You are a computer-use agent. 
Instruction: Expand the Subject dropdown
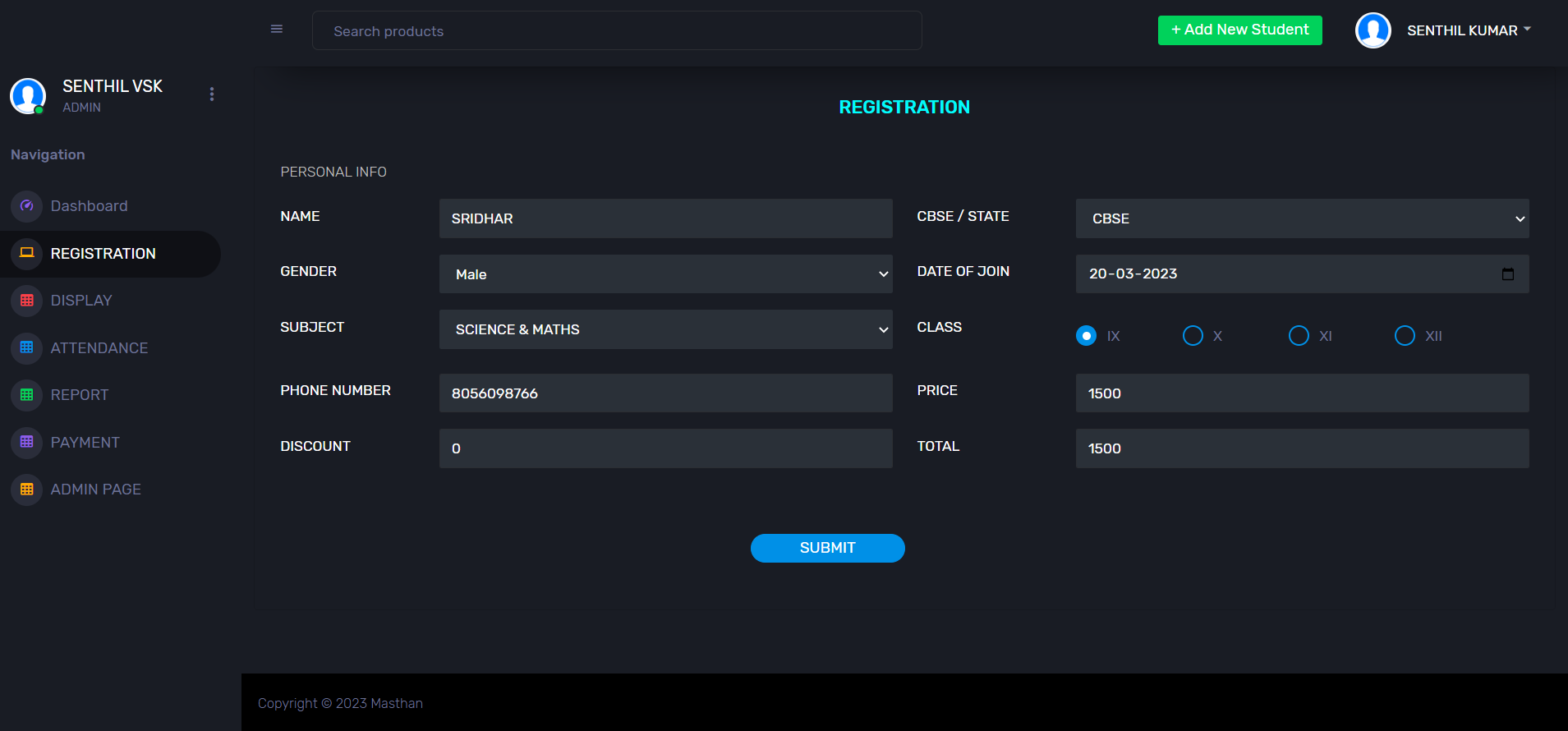coord(665,329)
